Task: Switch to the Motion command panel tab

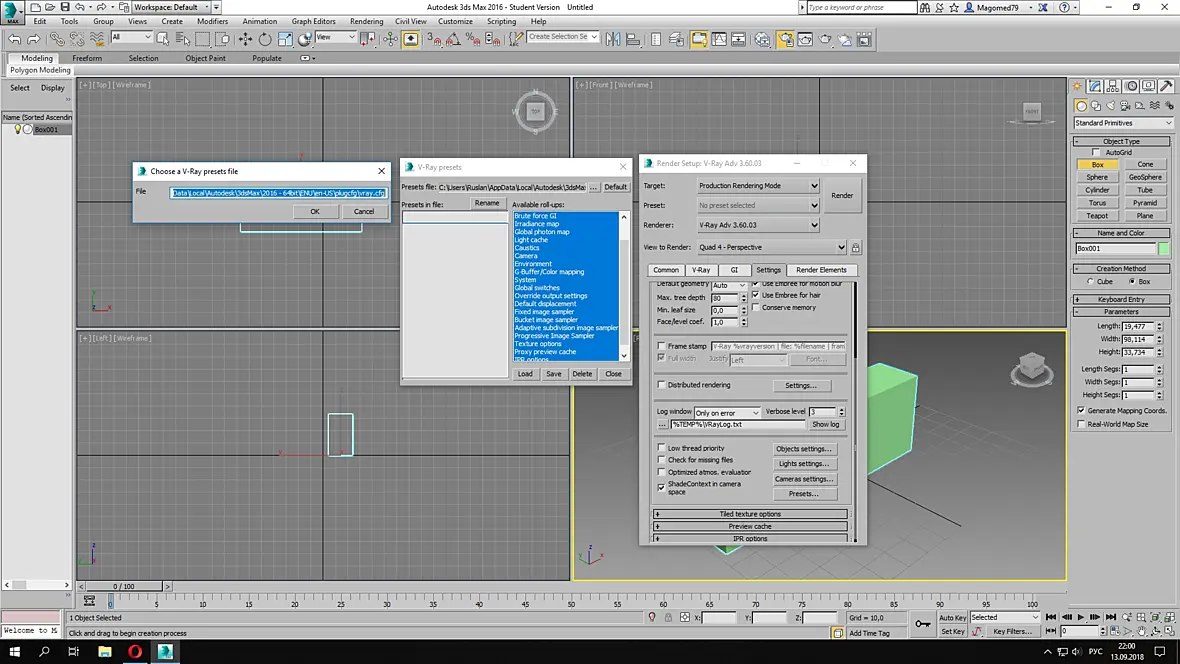Action: click(x=1131, y=87)
